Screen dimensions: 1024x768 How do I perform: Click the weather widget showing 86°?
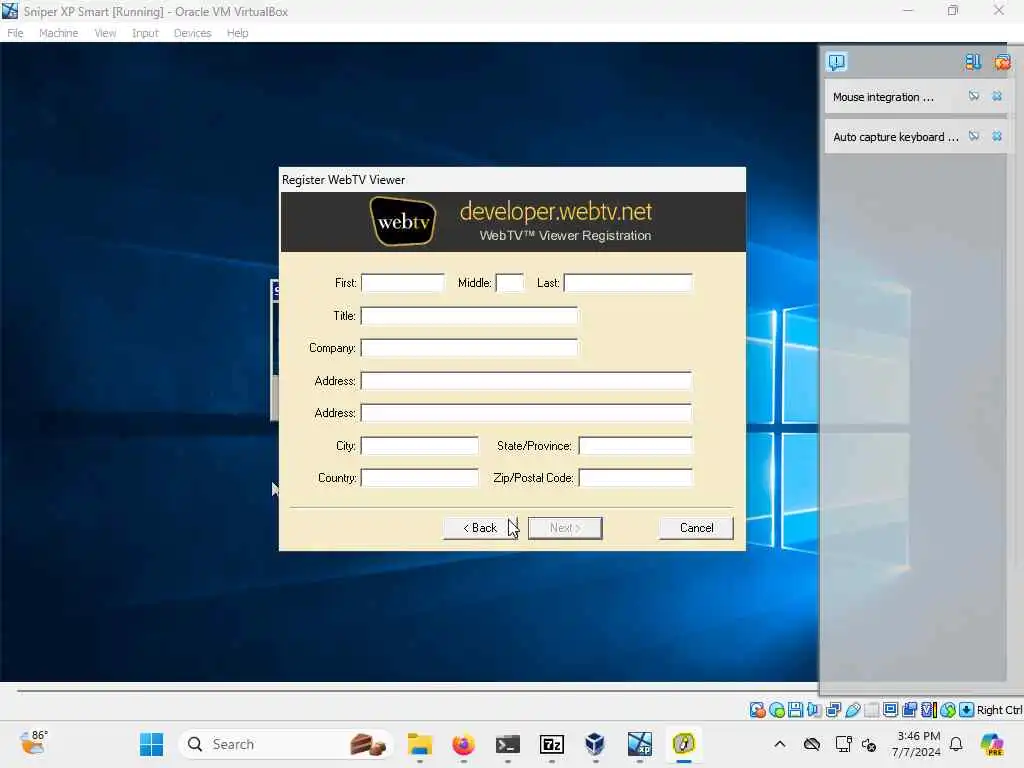click(33, 743)
